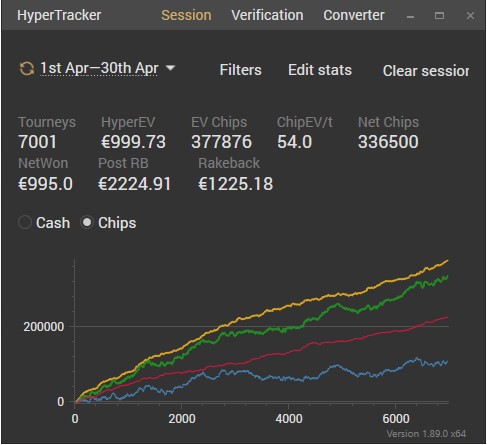Screen dimensions: 487x445
Task: Click the ChipEV/t value 54.0
Action: coord(294,142)
